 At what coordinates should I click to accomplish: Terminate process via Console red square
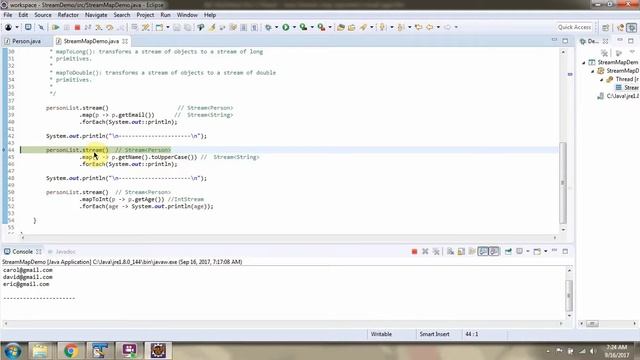pyautogui.click(x=414, y=251)
